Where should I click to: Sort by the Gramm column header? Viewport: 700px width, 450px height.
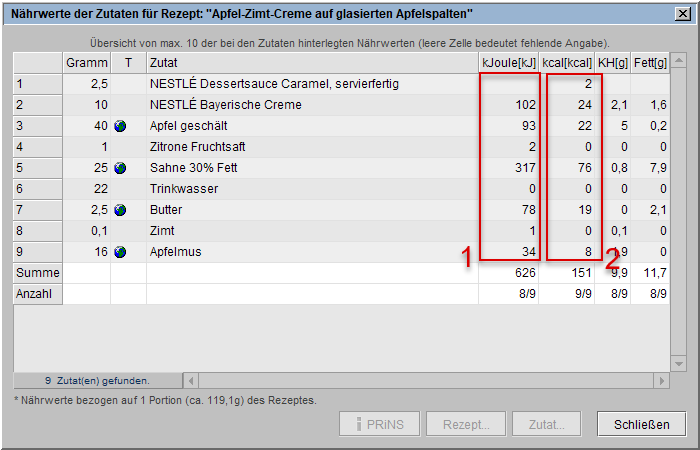[86, 63]
